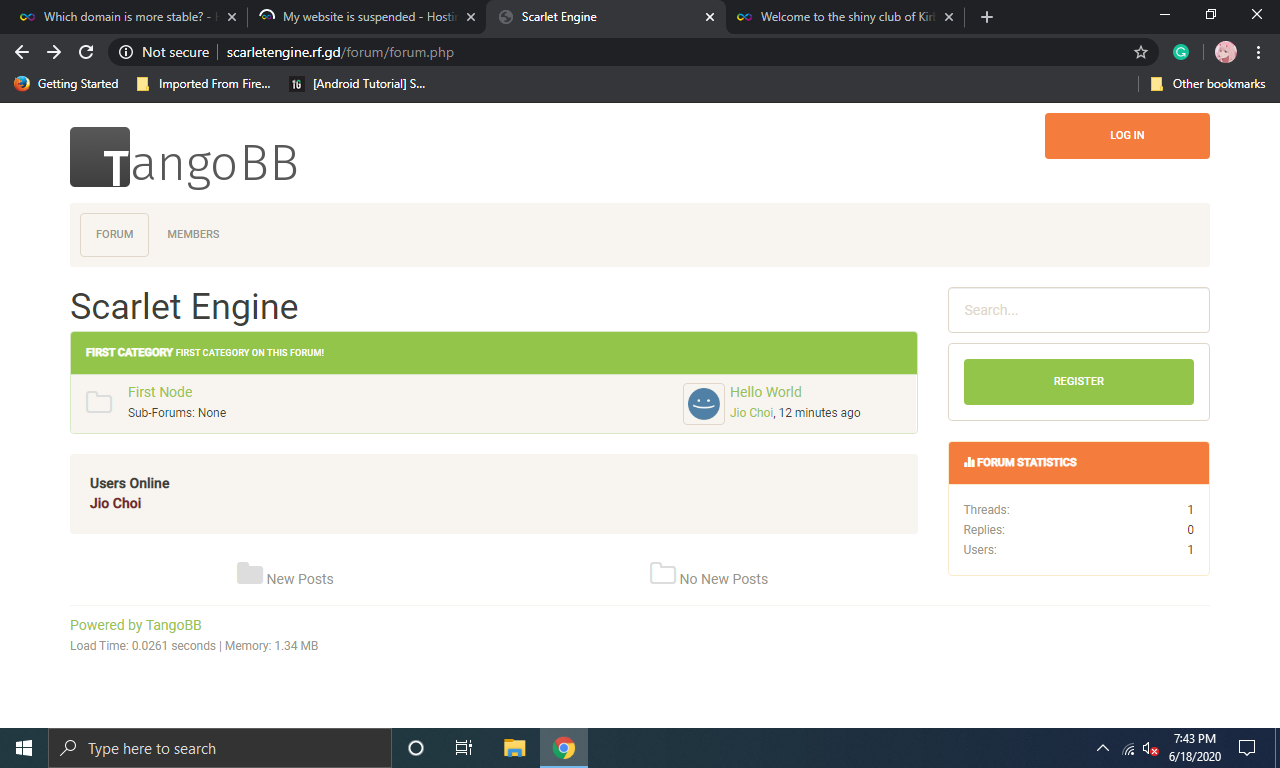
Task: Close the 'Welcome to the shiny club' tab
Action: click(x=949, y=17)
